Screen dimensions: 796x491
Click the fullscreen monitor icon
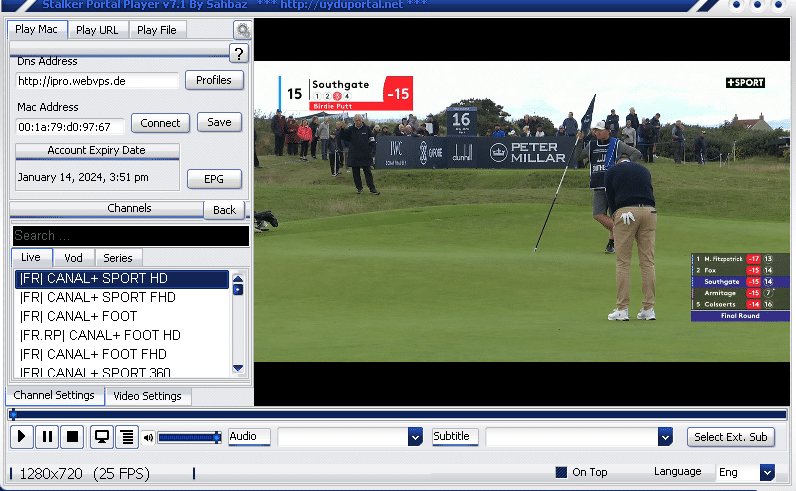(x=101, y=437)
